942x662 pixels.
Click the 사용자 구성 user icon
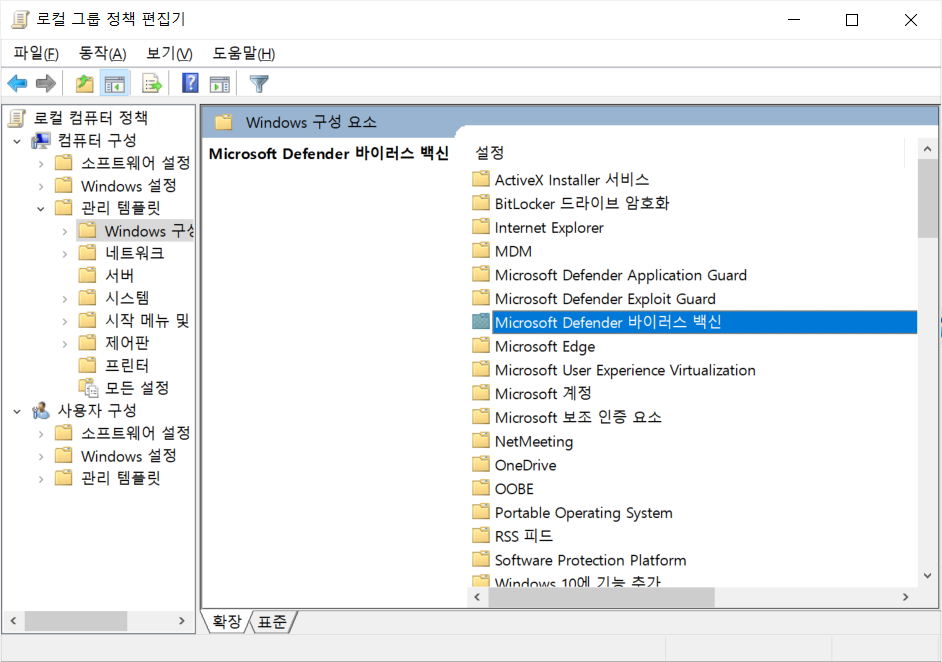click(x=41, y=410)
